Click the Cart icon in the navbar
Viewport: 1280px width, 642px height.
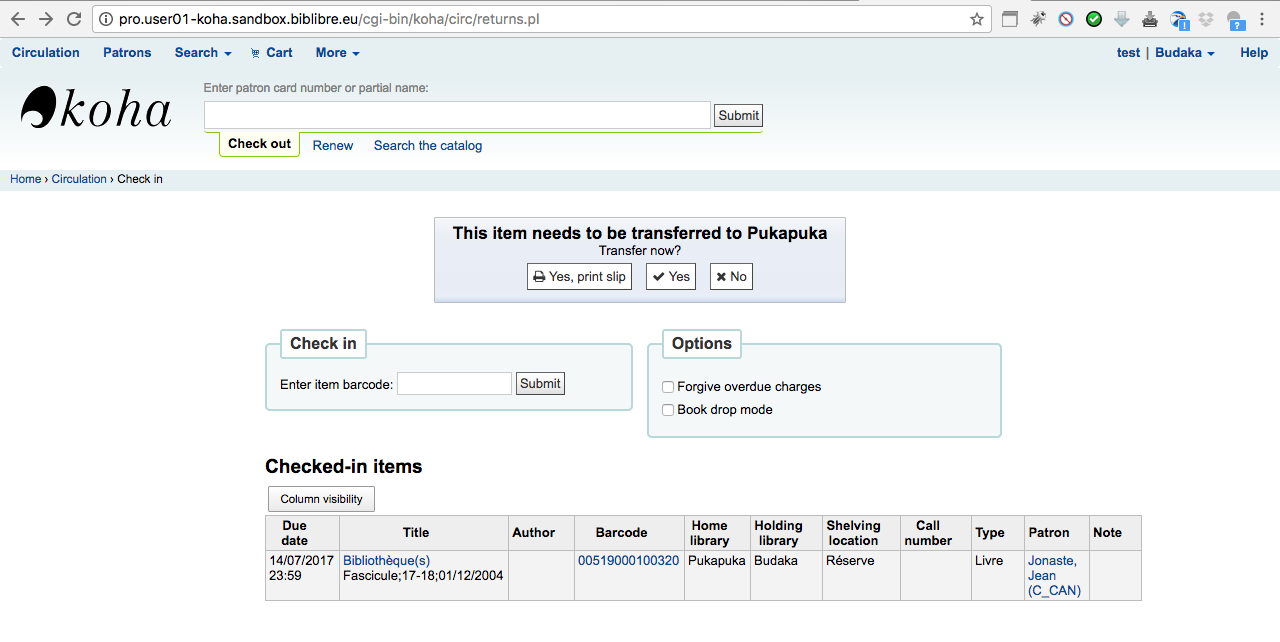[x=256, y=53]
